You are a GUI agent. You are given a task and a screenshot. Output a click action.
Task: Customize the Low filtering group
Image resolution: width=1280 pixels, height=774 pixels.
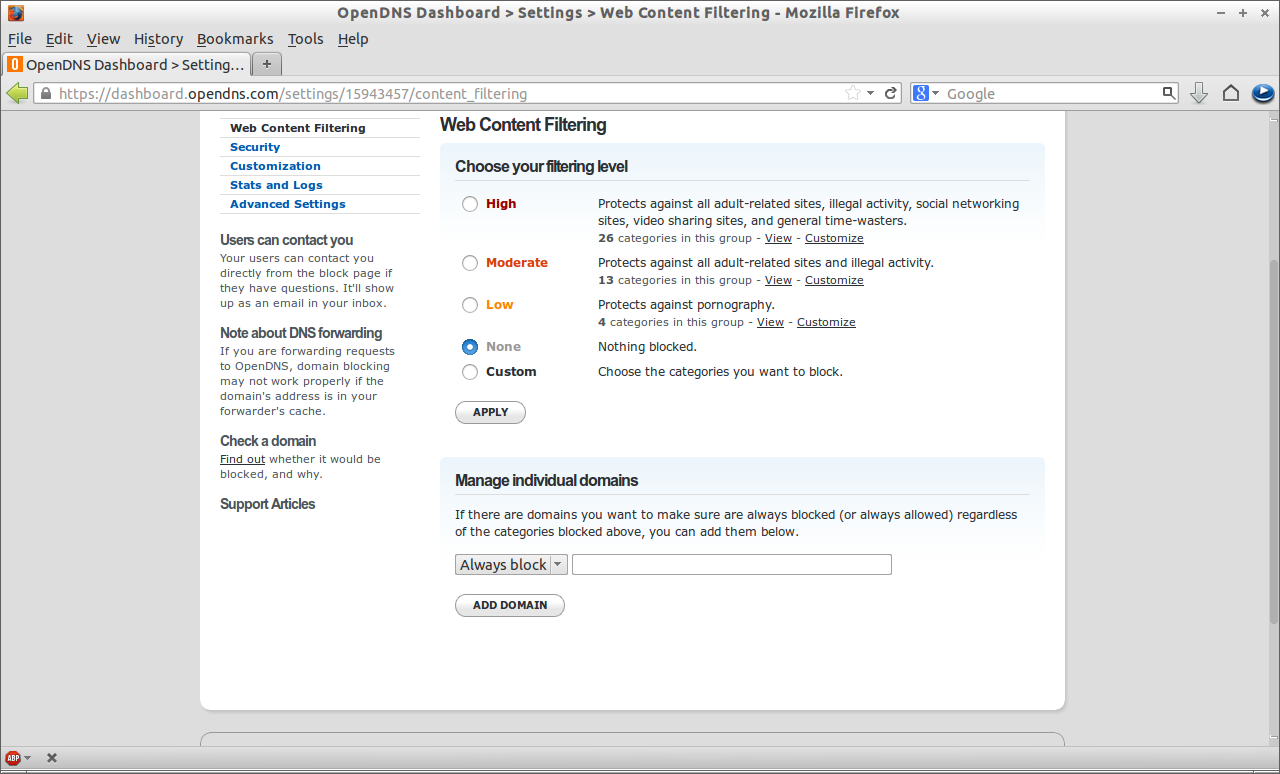tap(826, 323)
